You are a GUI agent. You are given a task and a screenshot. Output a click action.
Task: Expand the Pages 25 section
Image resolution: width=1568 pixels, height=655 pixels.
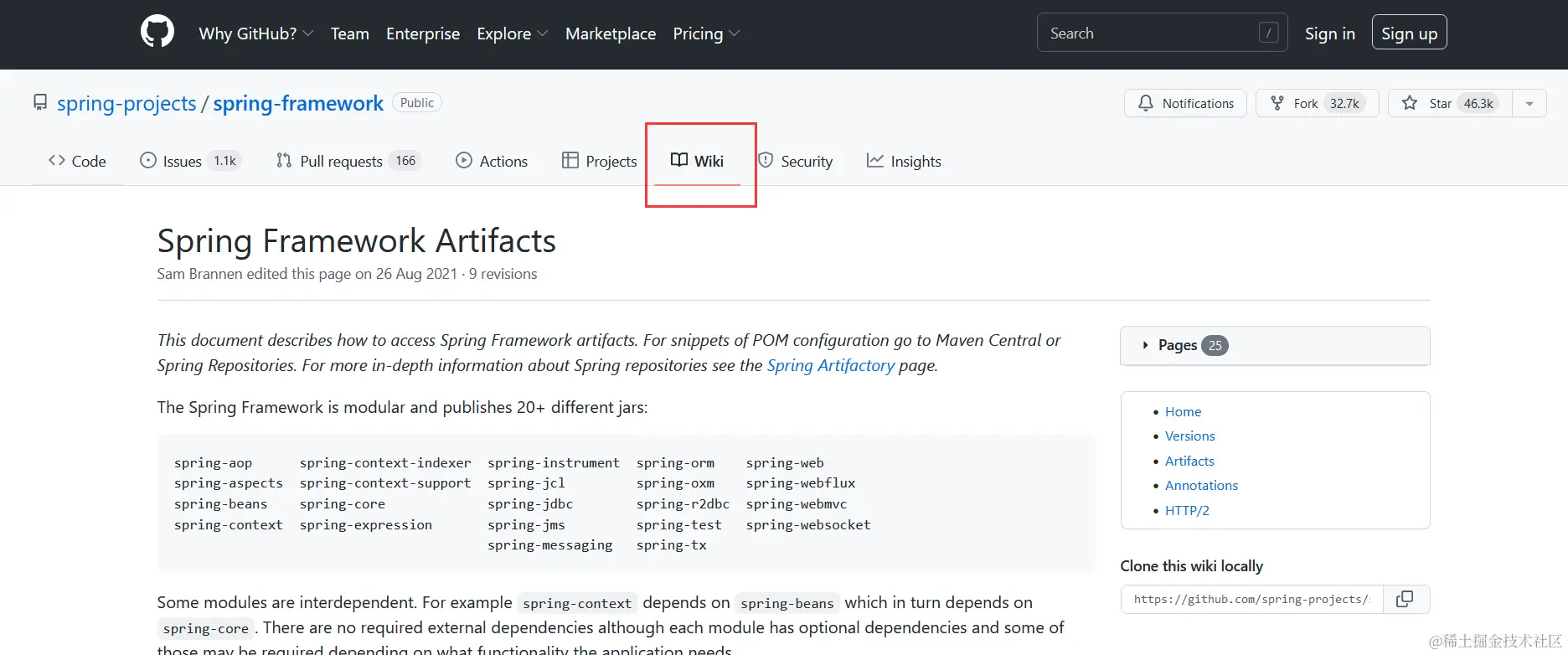pyautogui.click(x=1275, y=345)
